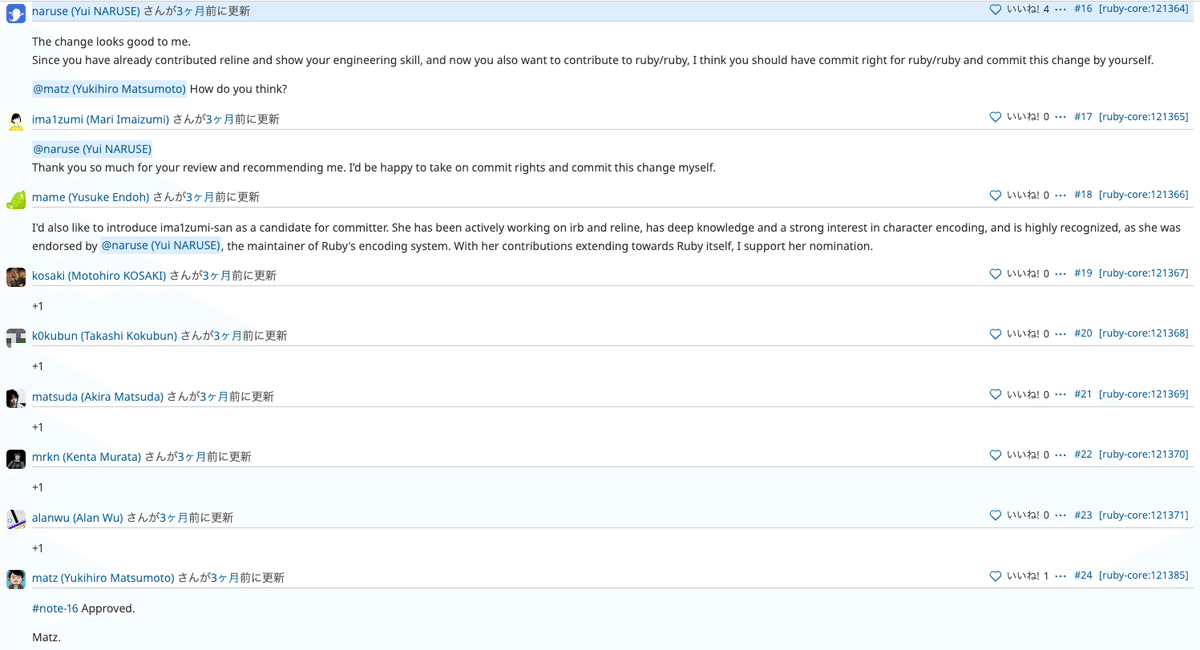This screenshot has width=1200, height=650.
Task: Toggle like on matz's Approved comment #24
Action: click(995, 576)
